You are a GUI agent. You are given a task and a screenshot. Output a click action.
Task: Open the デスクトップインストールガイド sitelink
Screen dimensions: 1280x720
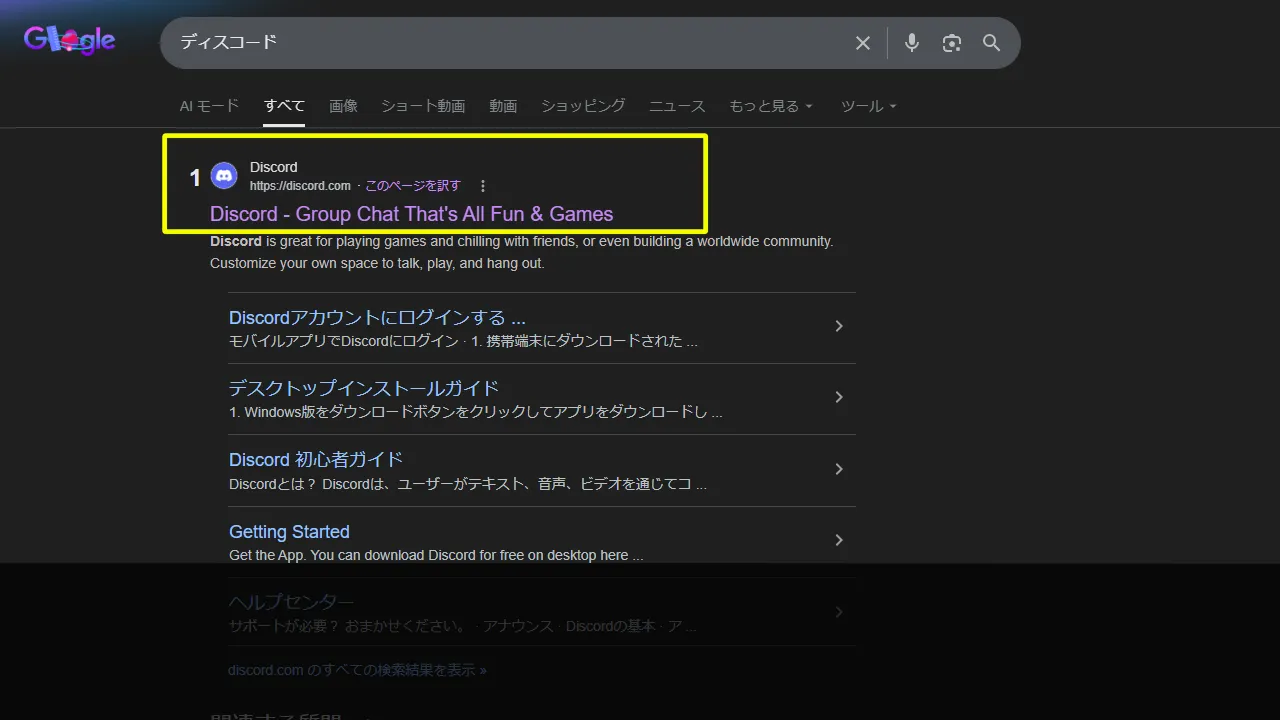point(363,388)
